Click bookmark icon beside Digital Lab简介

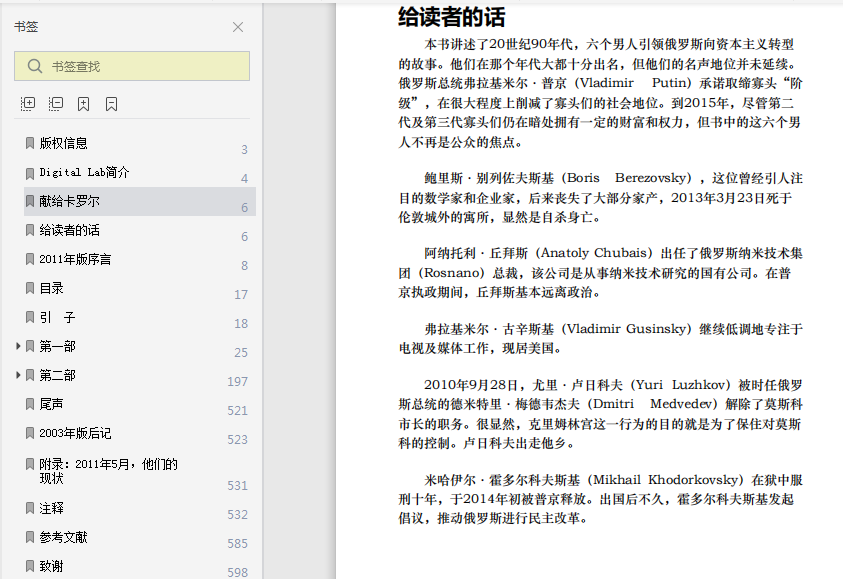click(30, 173)
